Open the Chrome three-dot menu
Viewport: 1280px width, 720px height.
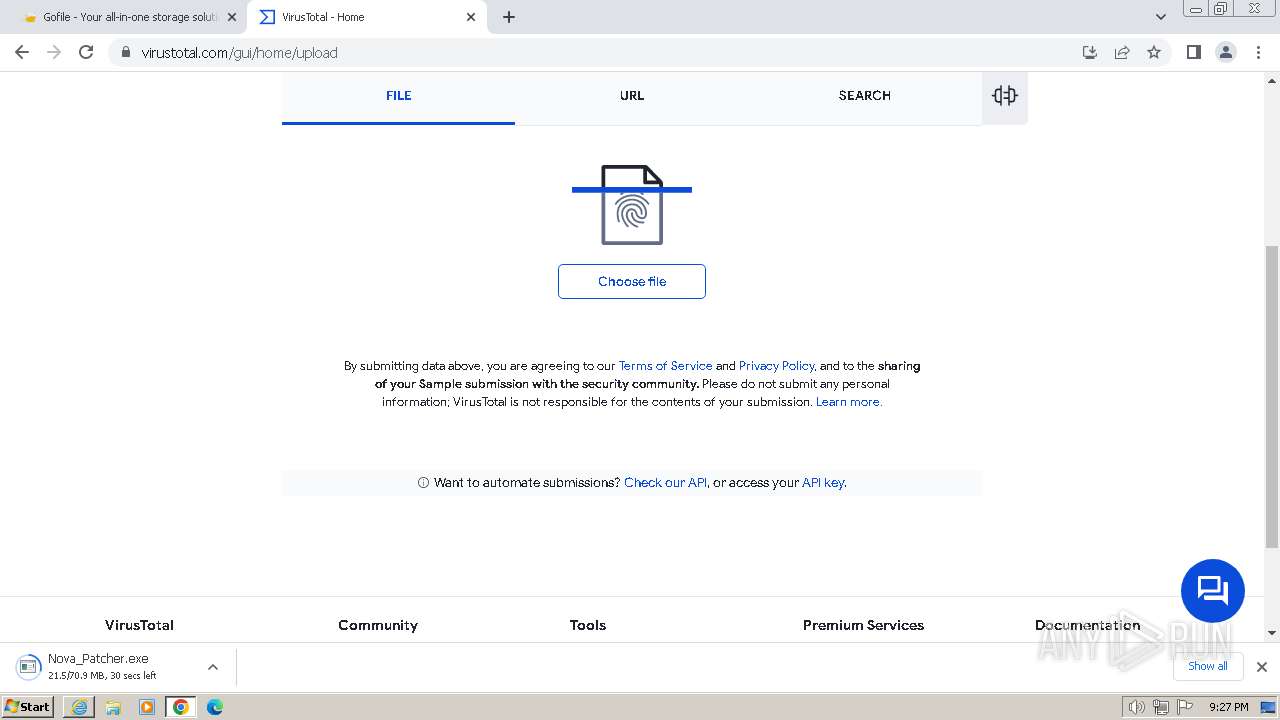[x=1258, y=52]
